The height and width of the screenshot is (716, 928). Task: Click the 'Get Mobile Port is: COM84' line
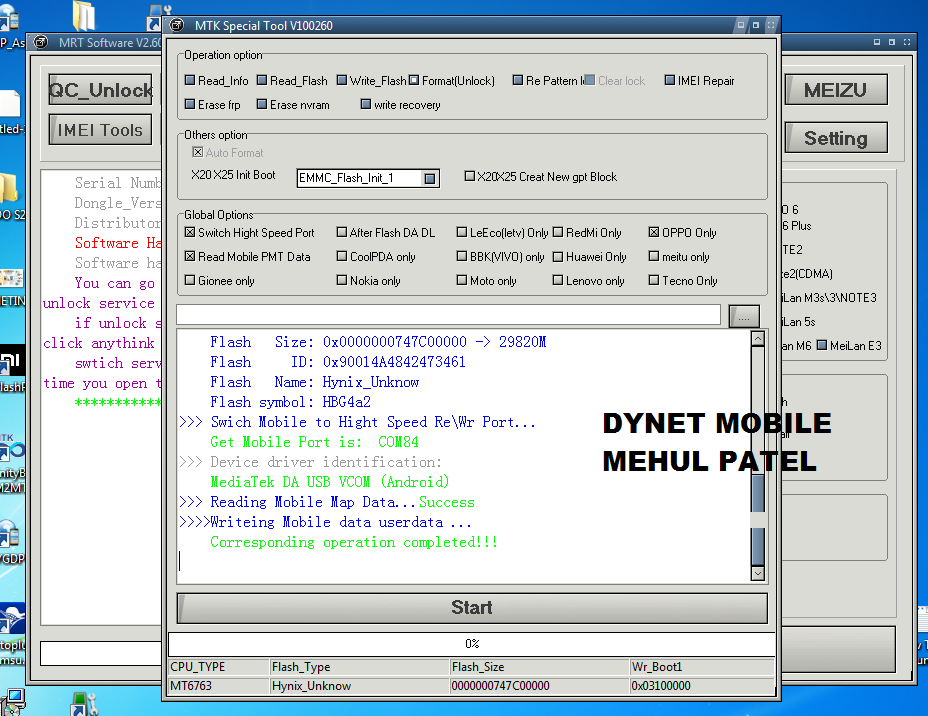click(314, 442)
